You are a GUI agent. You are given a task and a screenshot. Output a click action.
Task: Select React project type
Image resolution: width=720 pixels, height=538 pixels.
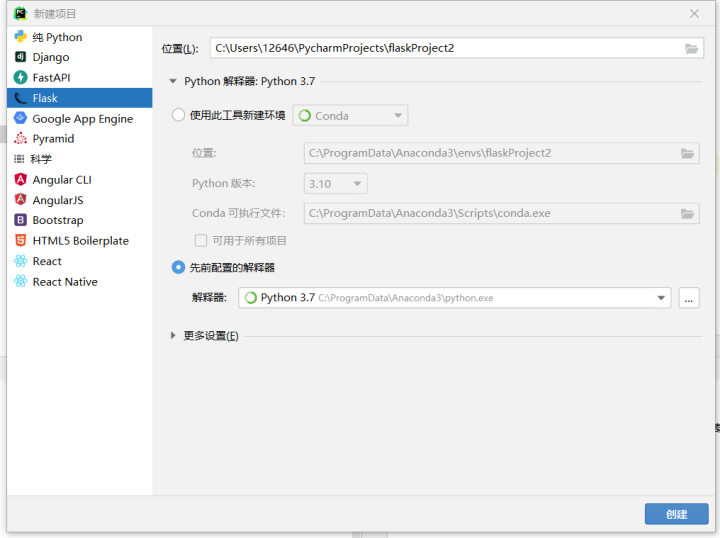coord(79,261)
